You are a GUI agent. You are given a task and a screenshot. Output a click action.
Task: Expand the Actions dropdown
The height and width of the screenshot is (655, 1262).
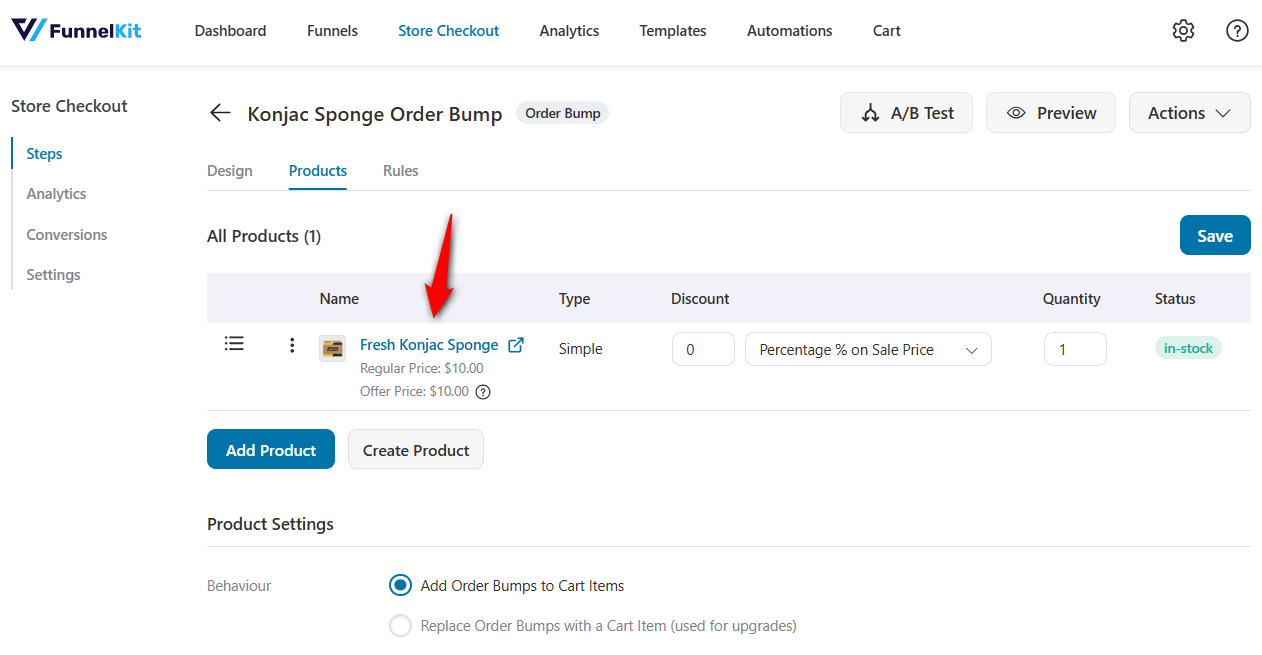tap(1189, 112)
